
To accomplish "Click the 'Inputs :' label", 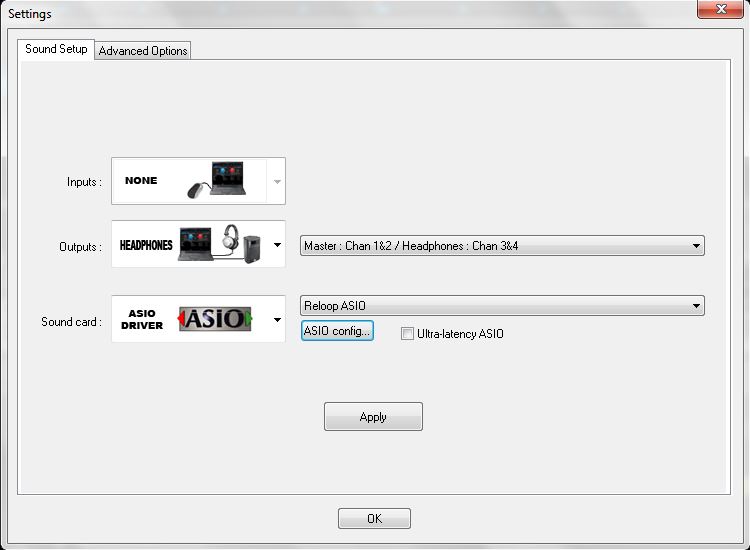I will coord(84,182).
